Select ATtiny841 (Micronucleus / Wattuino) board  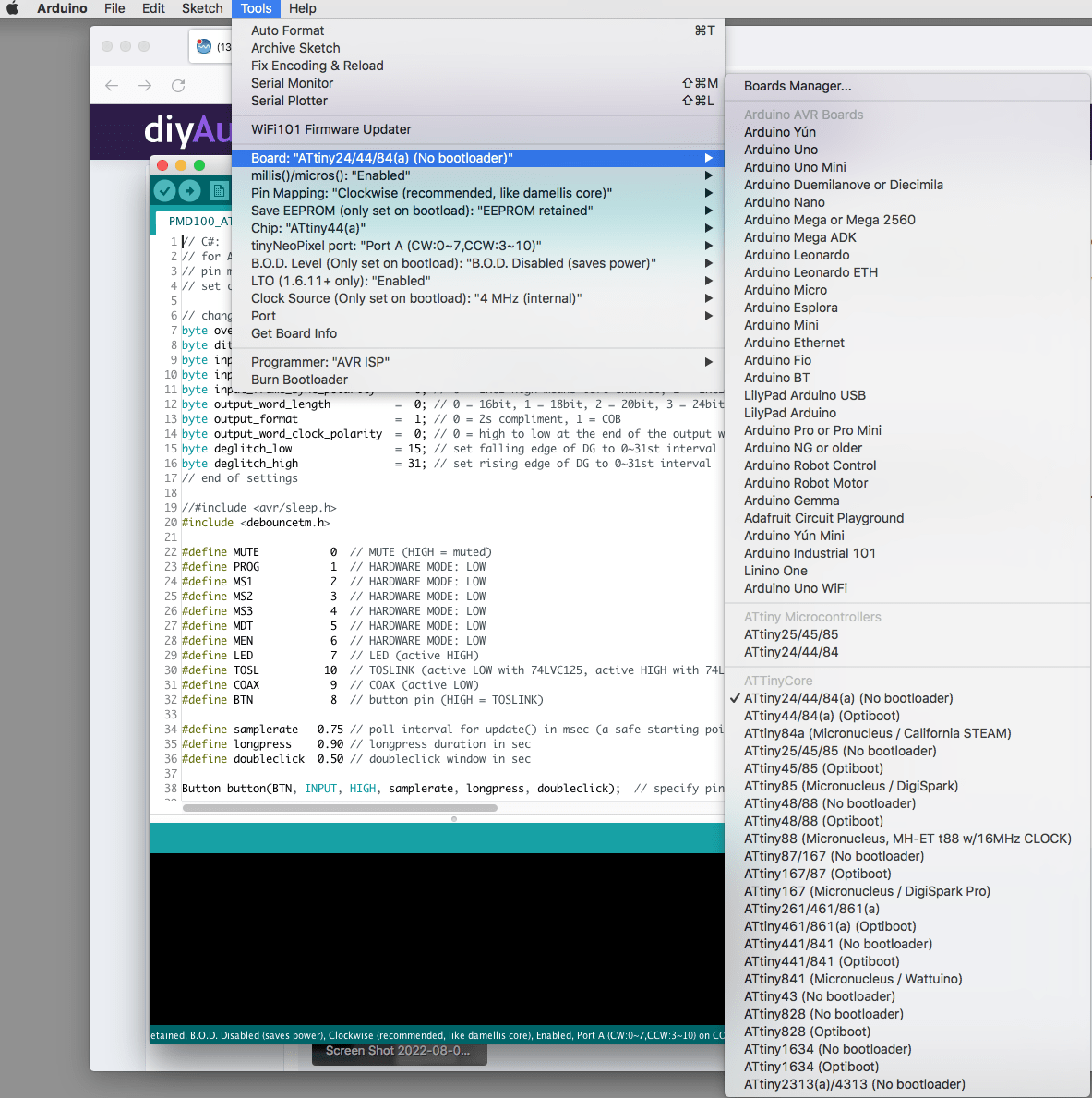(x=908, y=979)
